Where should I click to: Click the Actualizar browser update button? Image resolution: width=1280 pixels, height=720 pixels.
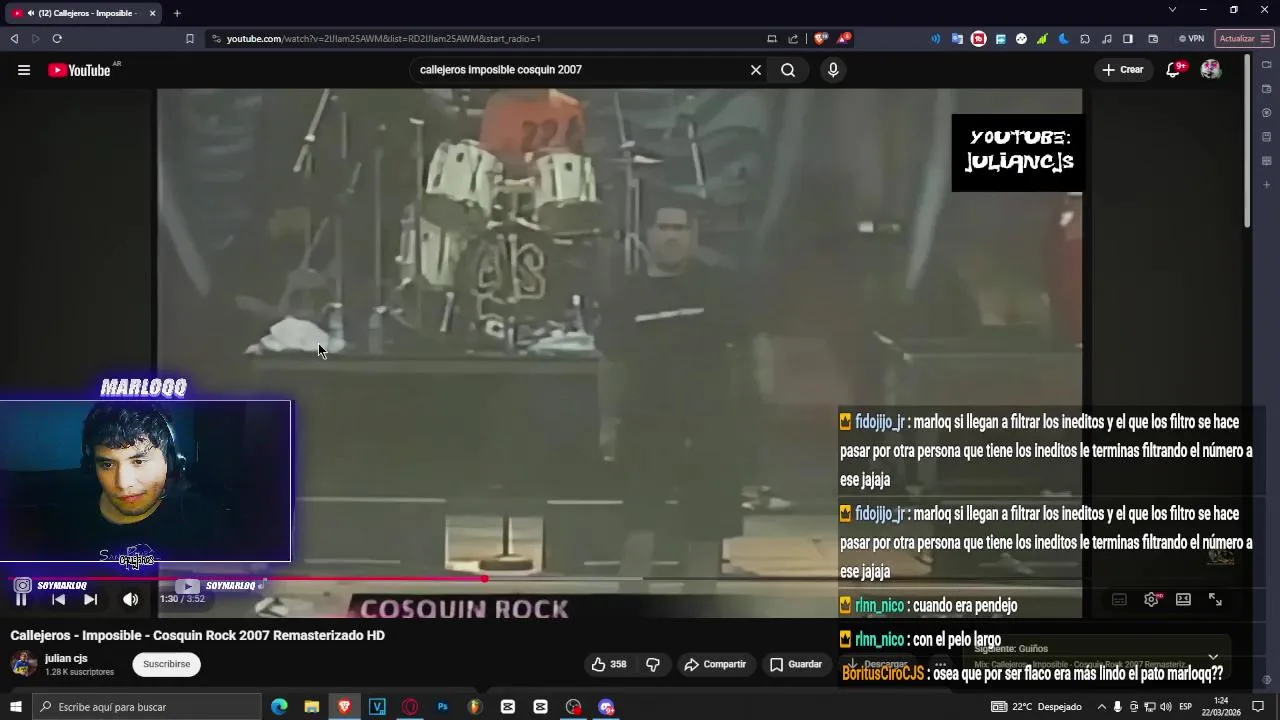1244,39
